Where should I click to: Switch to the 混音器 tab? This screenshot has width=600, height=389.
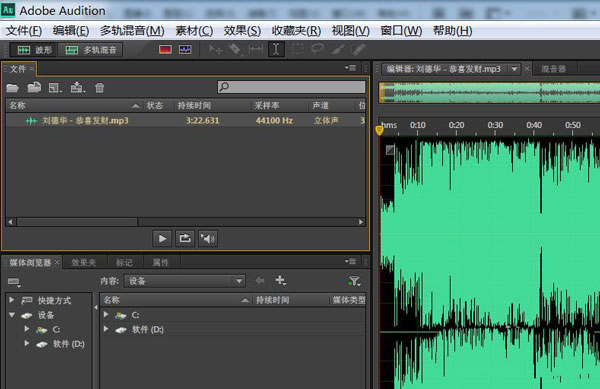point(554,69)
